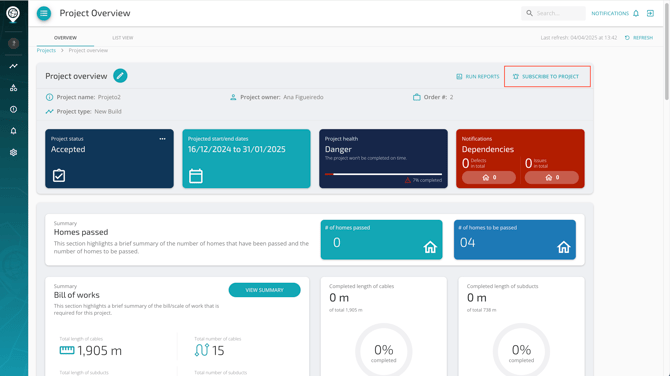
Task: Click the person icon beside Project owner
Action: click(233, 97)
